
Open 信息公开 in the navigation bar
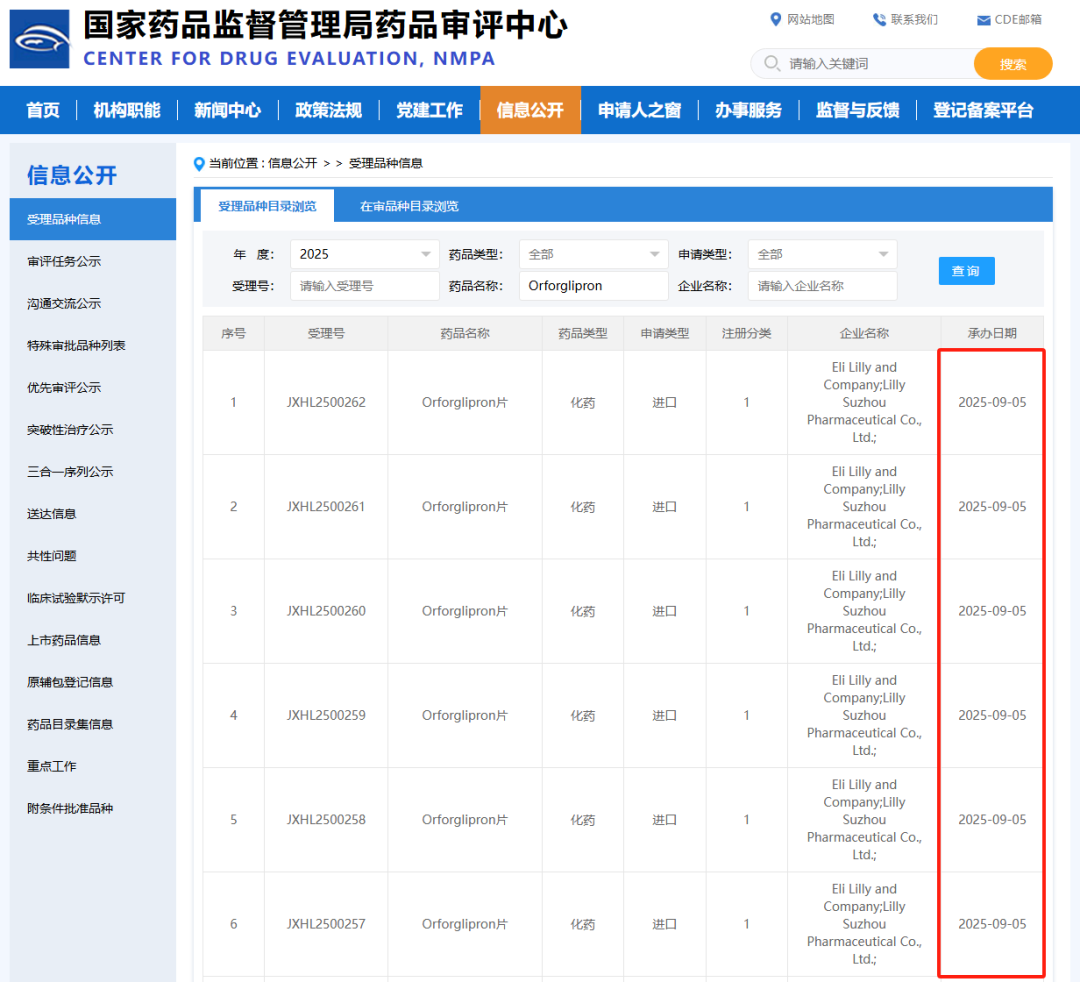tap(530, 110)
